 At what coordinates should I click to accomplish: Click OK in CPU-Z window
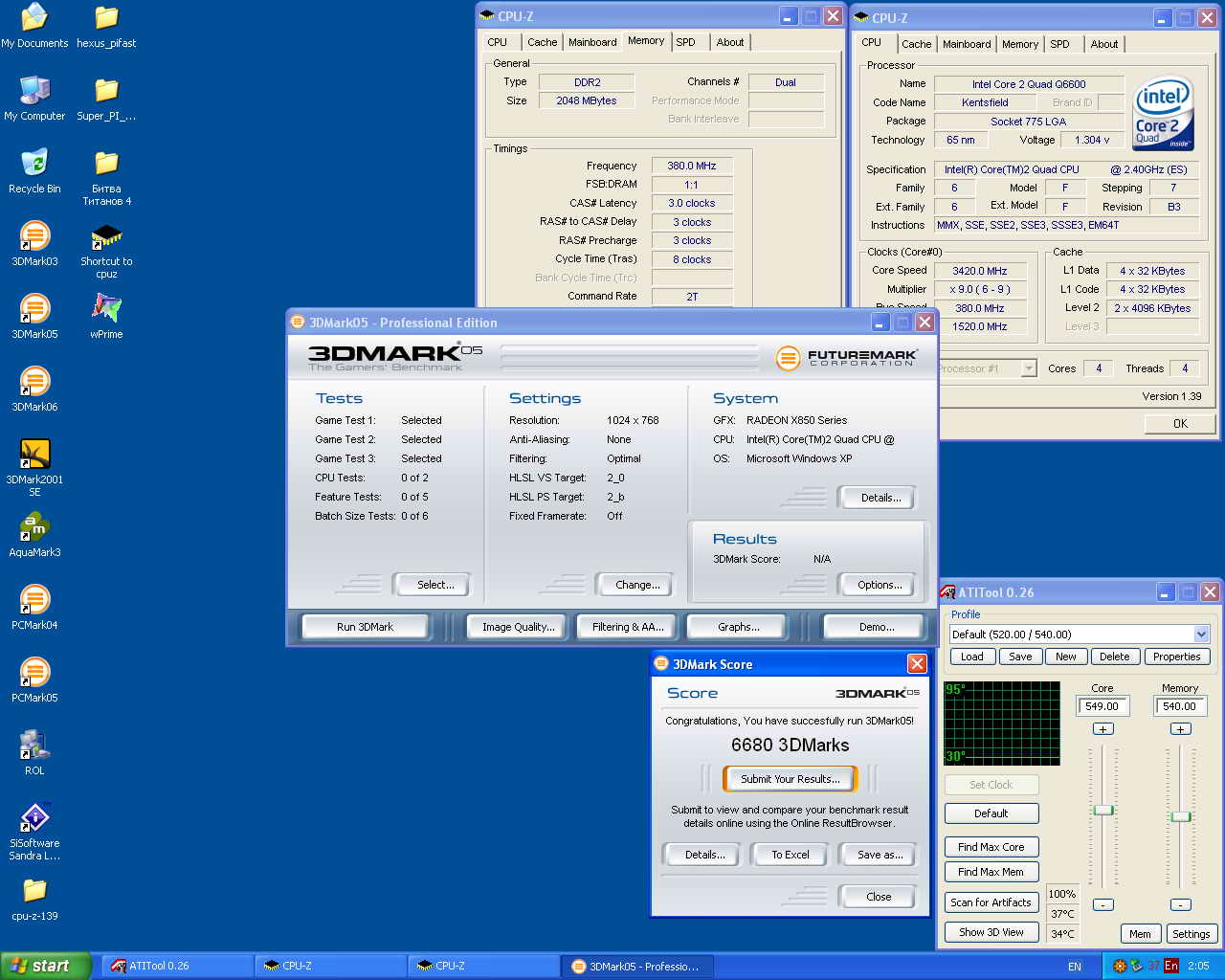1180,423
